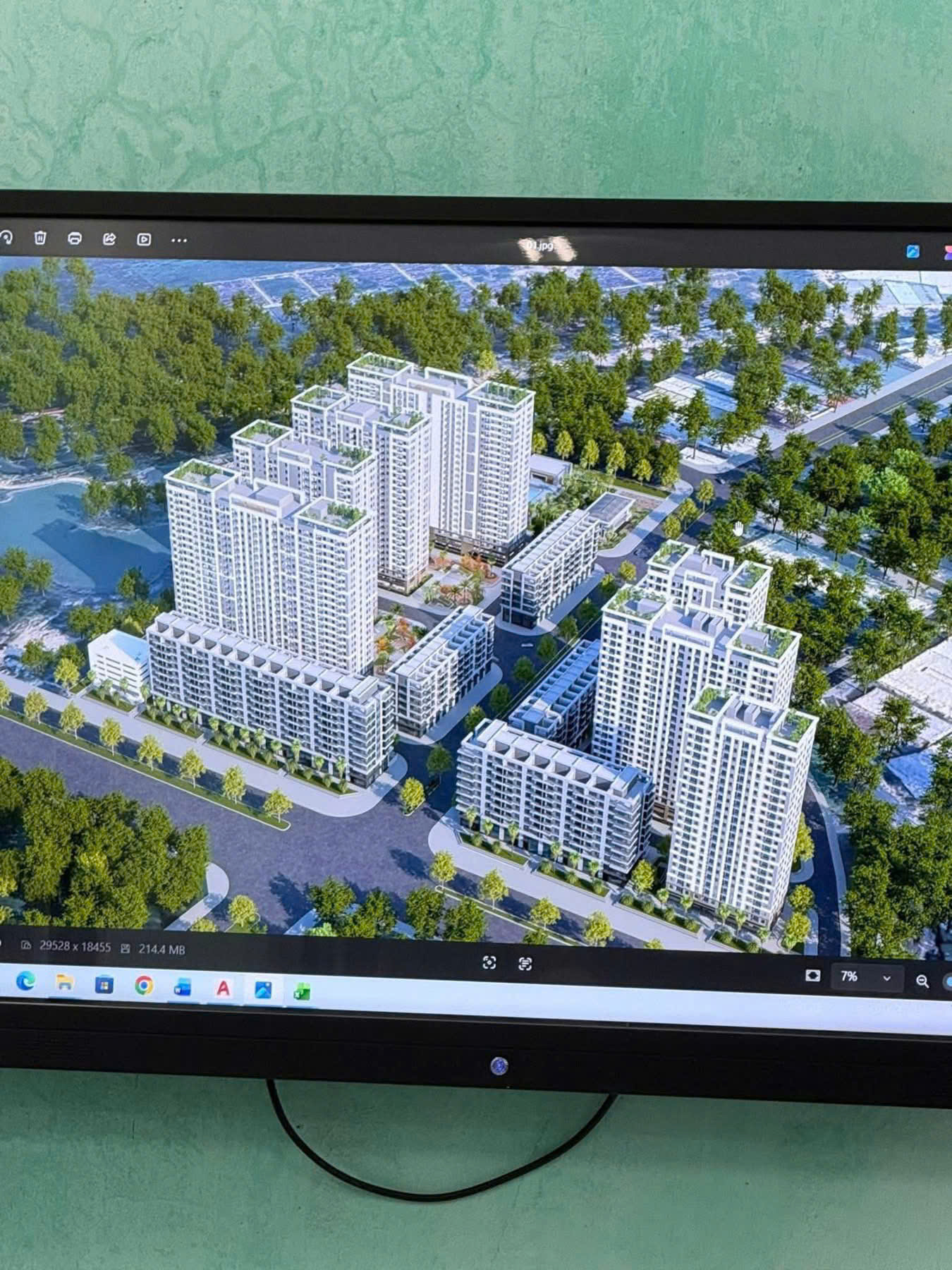The image size is (952, 1270).
Task: Click the scan text icon
Action: 525,964
